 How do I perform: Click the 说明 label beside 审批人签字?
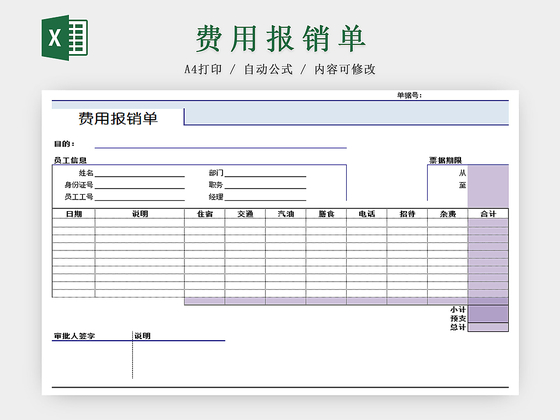tap(142, 336)
